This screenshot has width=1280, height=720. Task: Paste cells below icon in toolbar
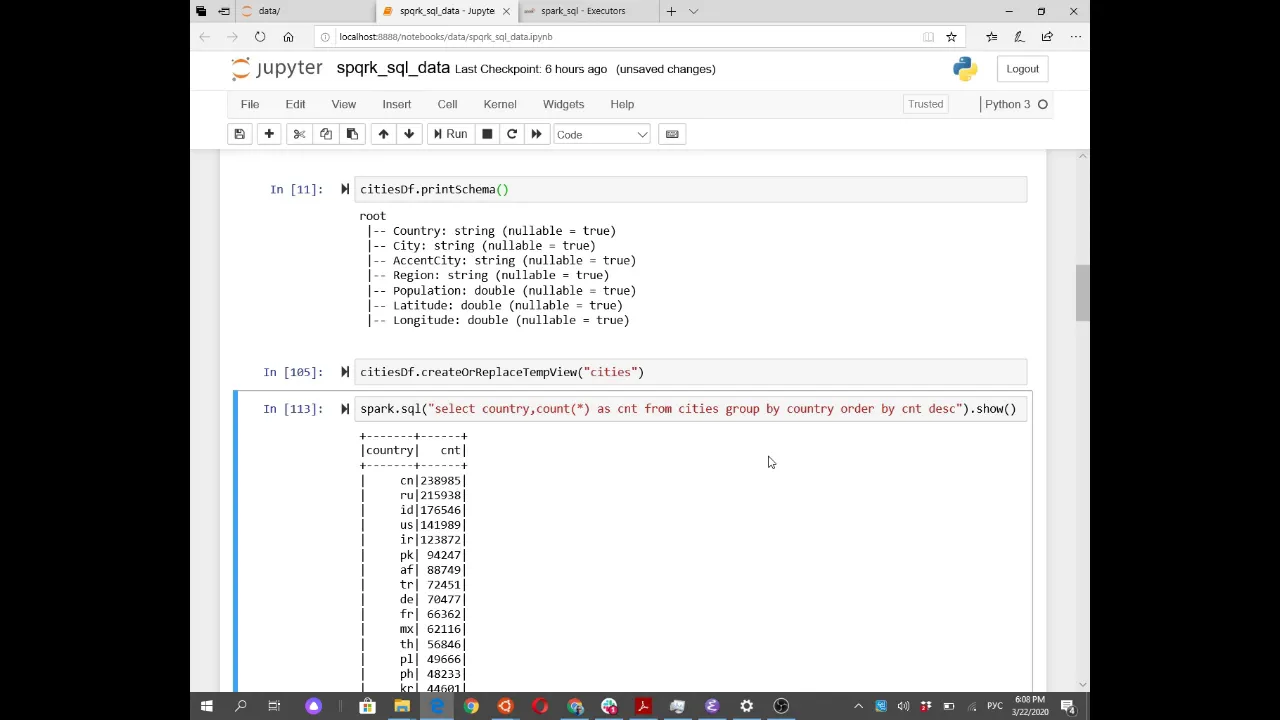[x=352, y=134]
